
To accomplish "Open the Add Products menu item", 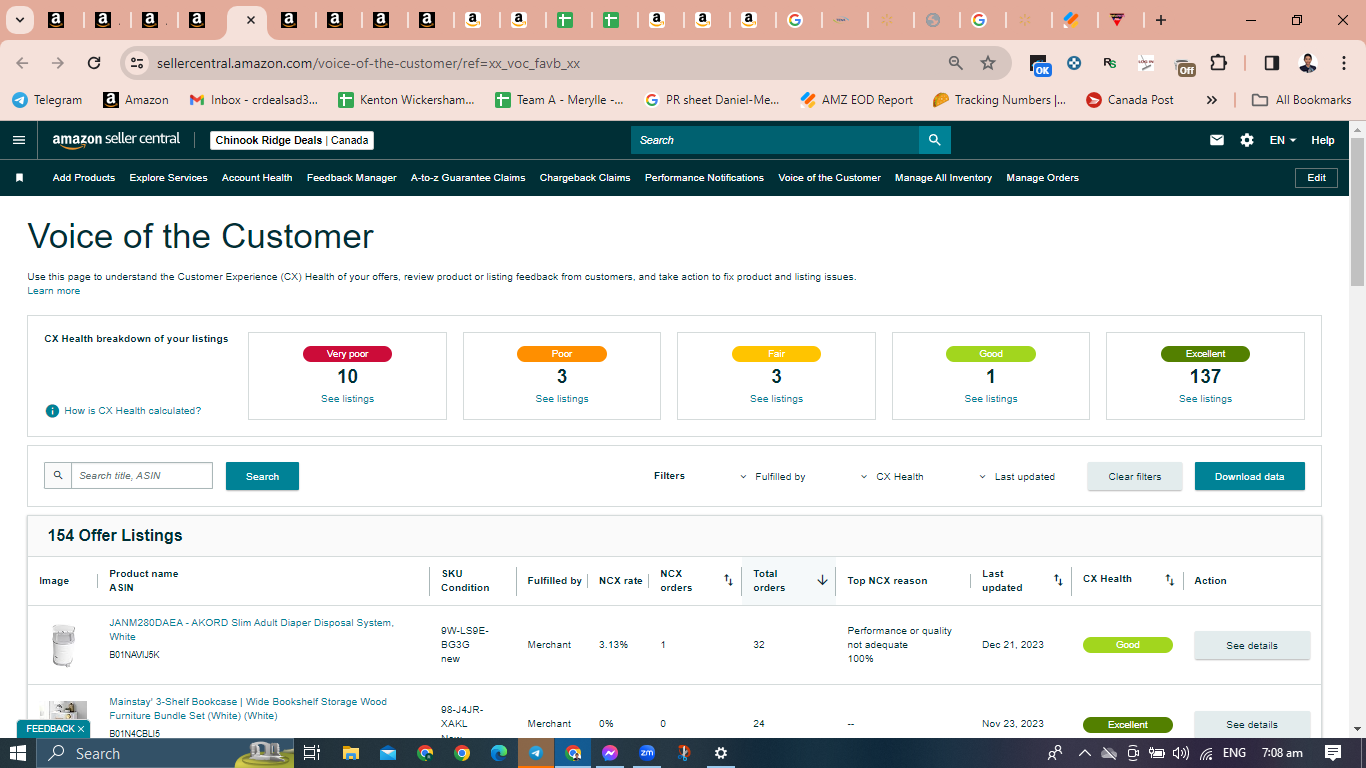I will [x=84, y=178].
